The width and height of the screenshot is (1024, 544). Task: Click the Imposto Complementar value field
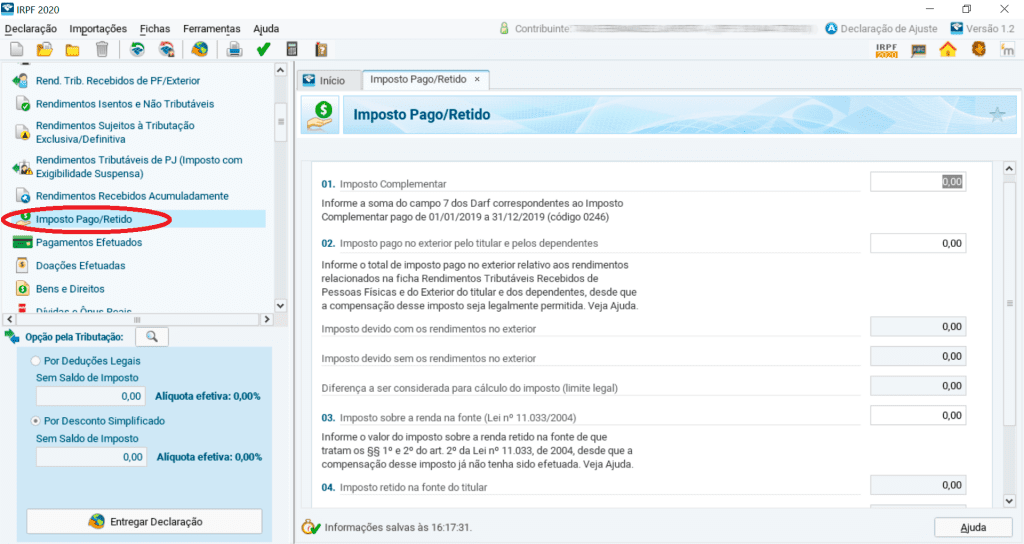(x=918, y=182)
